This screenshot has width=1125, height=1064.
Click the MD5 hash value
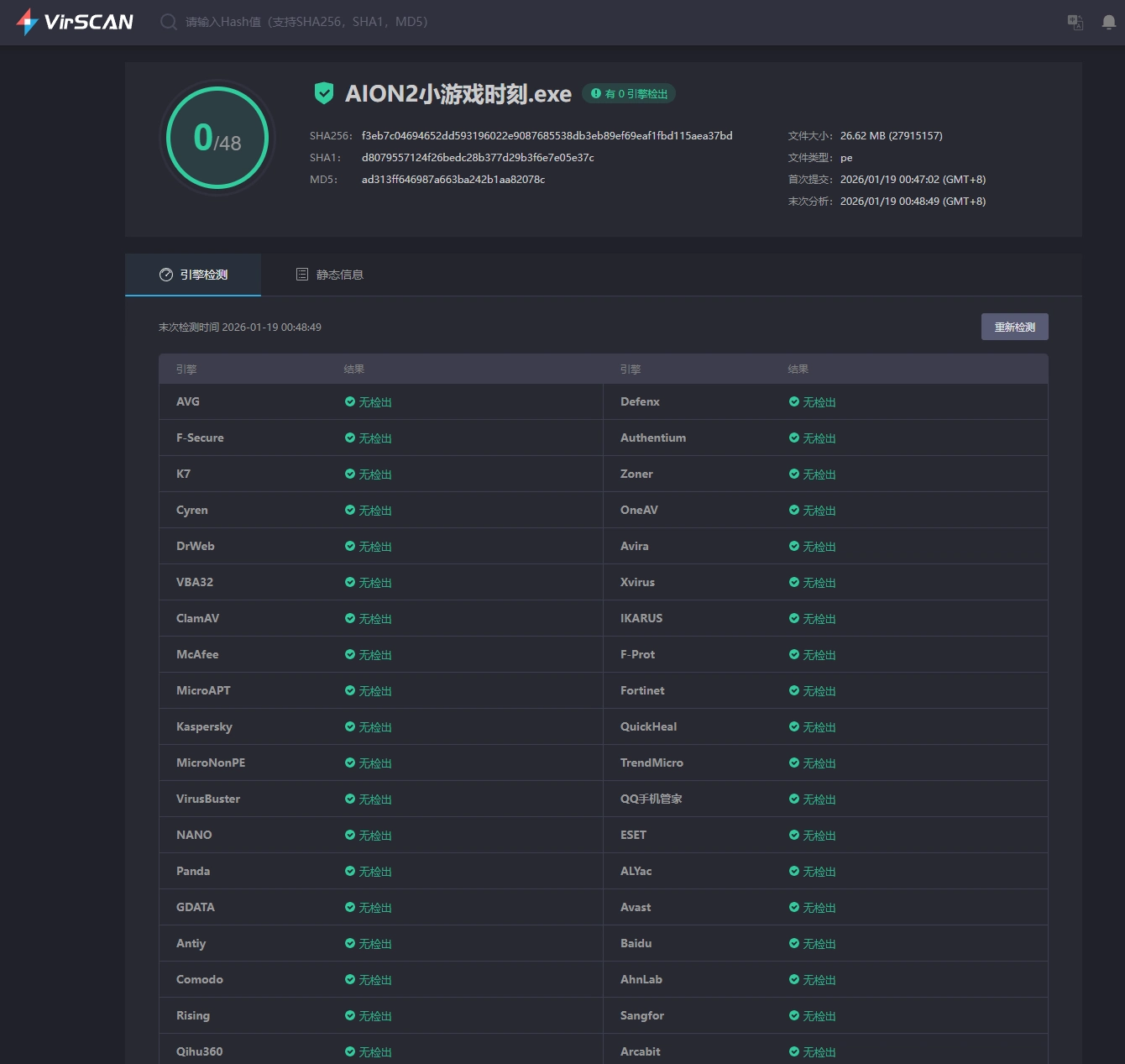click(x=453, y=180)
